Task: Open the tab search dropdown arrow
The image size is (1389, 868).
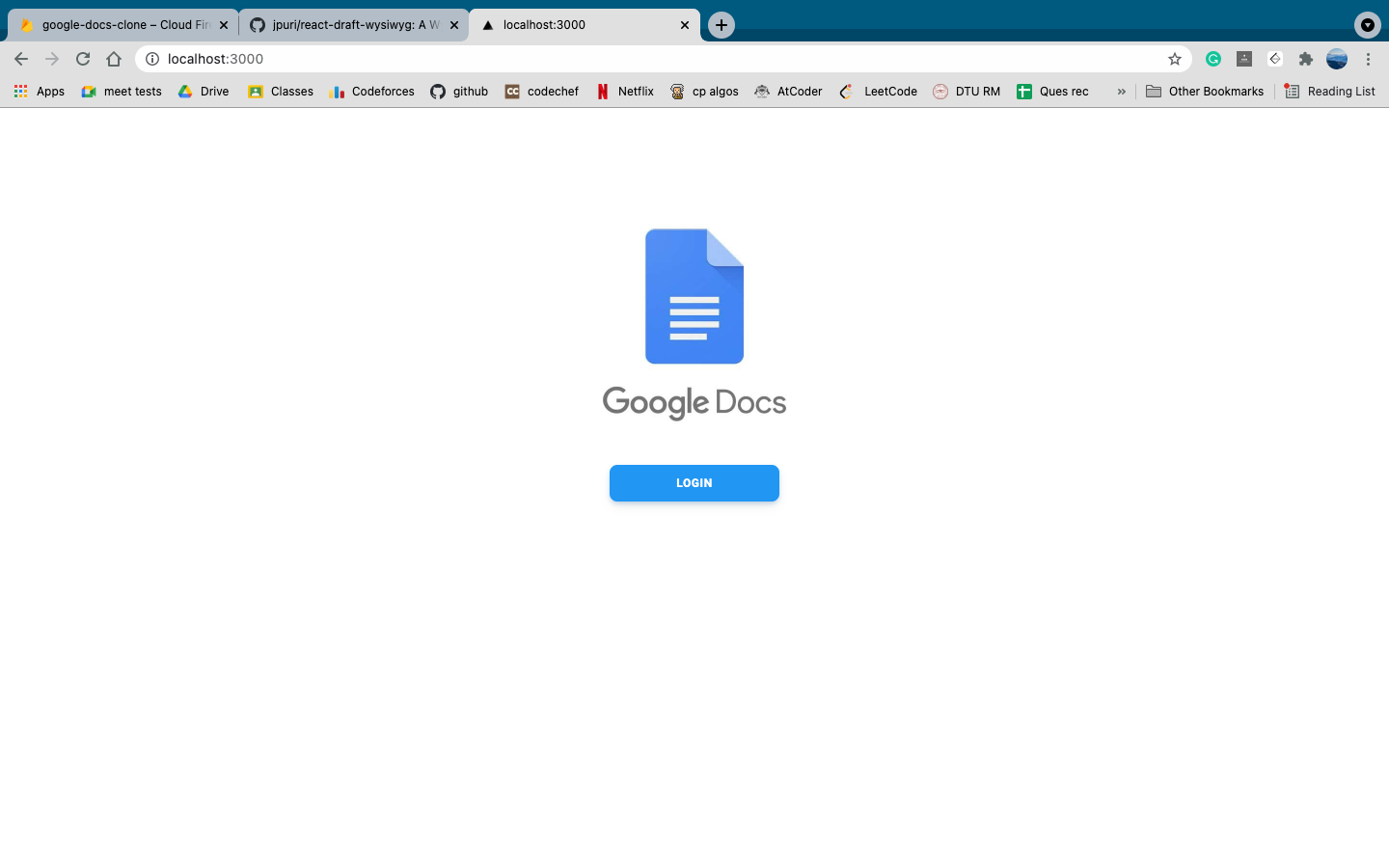Action: 1368,25
